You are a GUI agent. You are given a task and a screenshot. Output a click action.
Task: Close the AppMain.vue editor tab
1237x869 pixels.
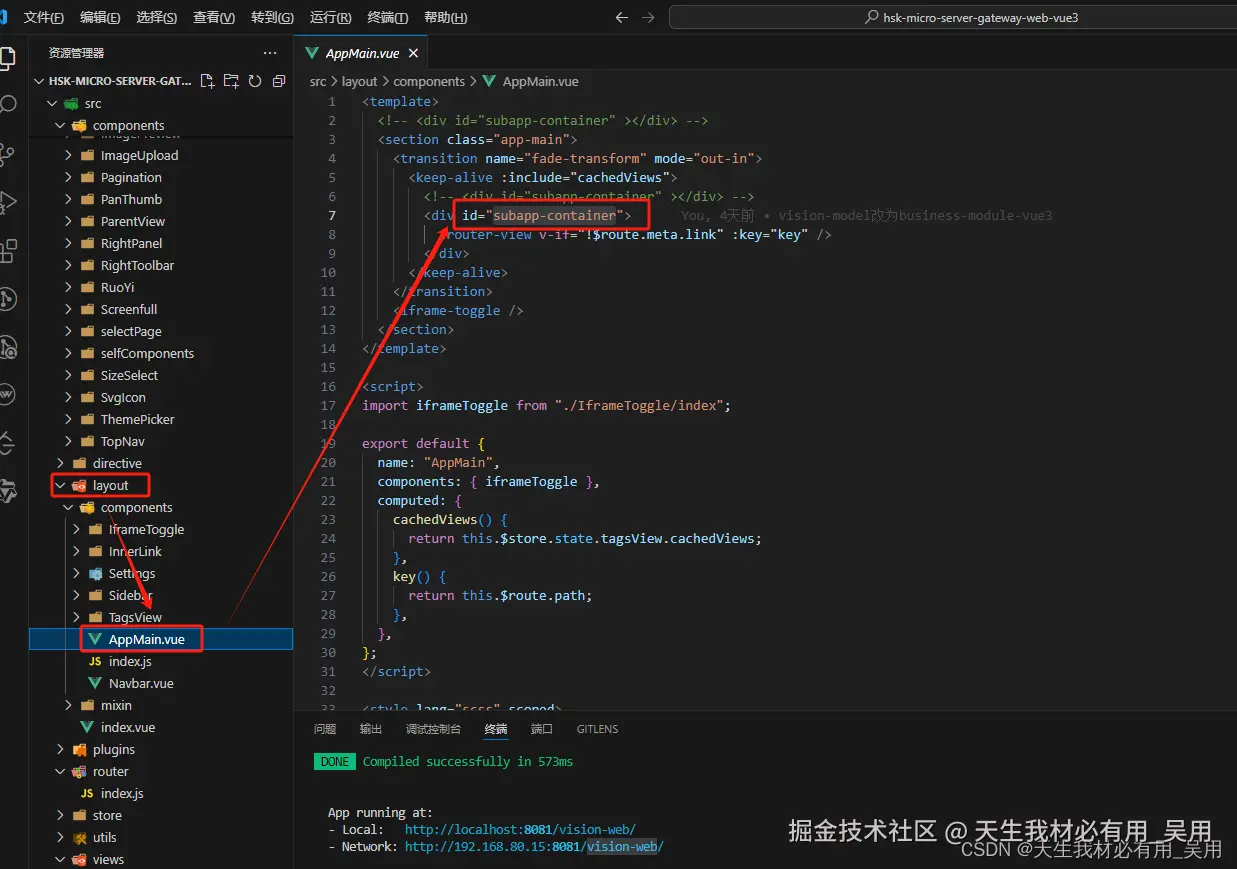click(413, 54)
